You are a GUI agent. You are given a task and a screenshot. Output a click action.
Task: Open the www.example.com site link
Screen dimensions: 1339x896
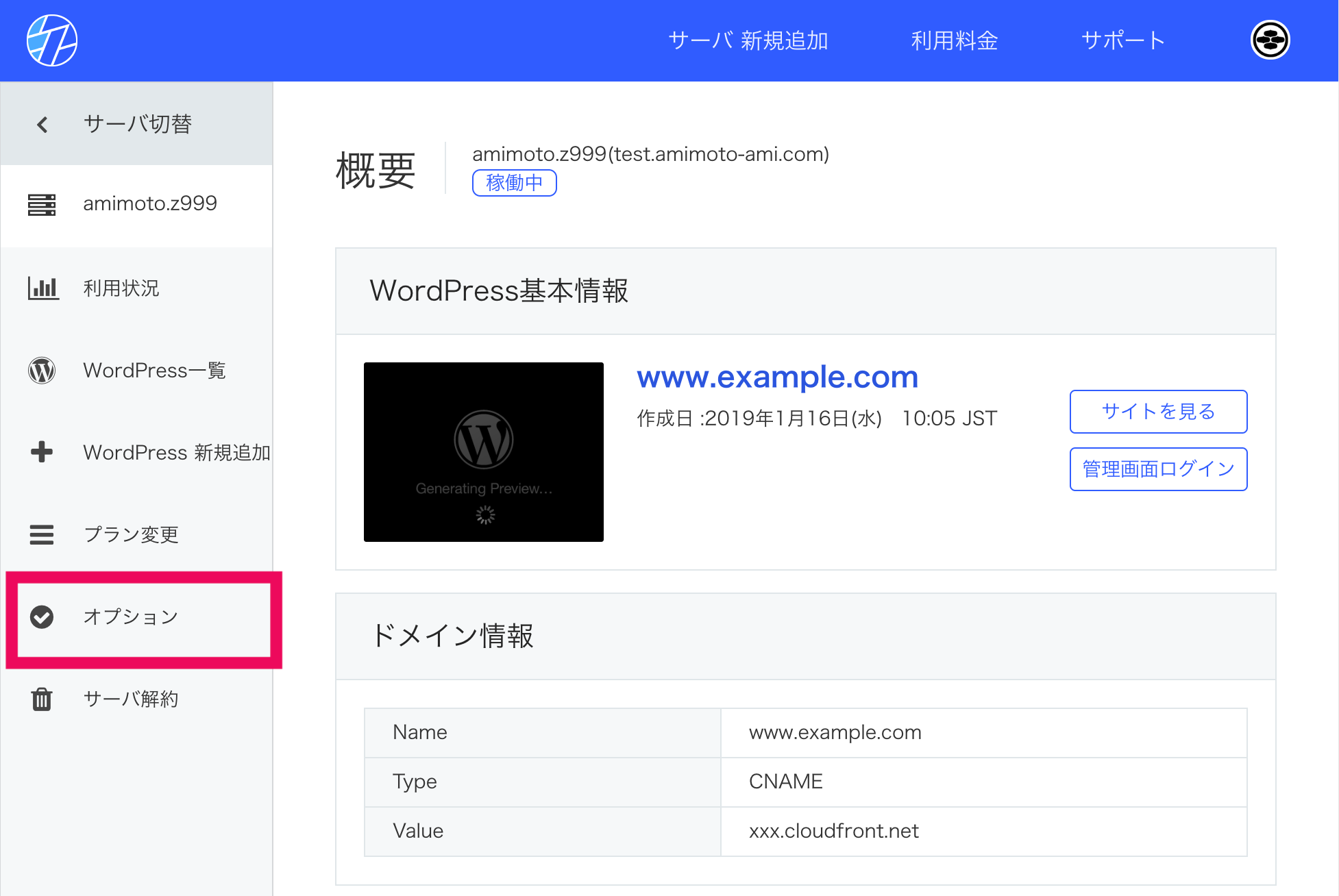[777, 377]
